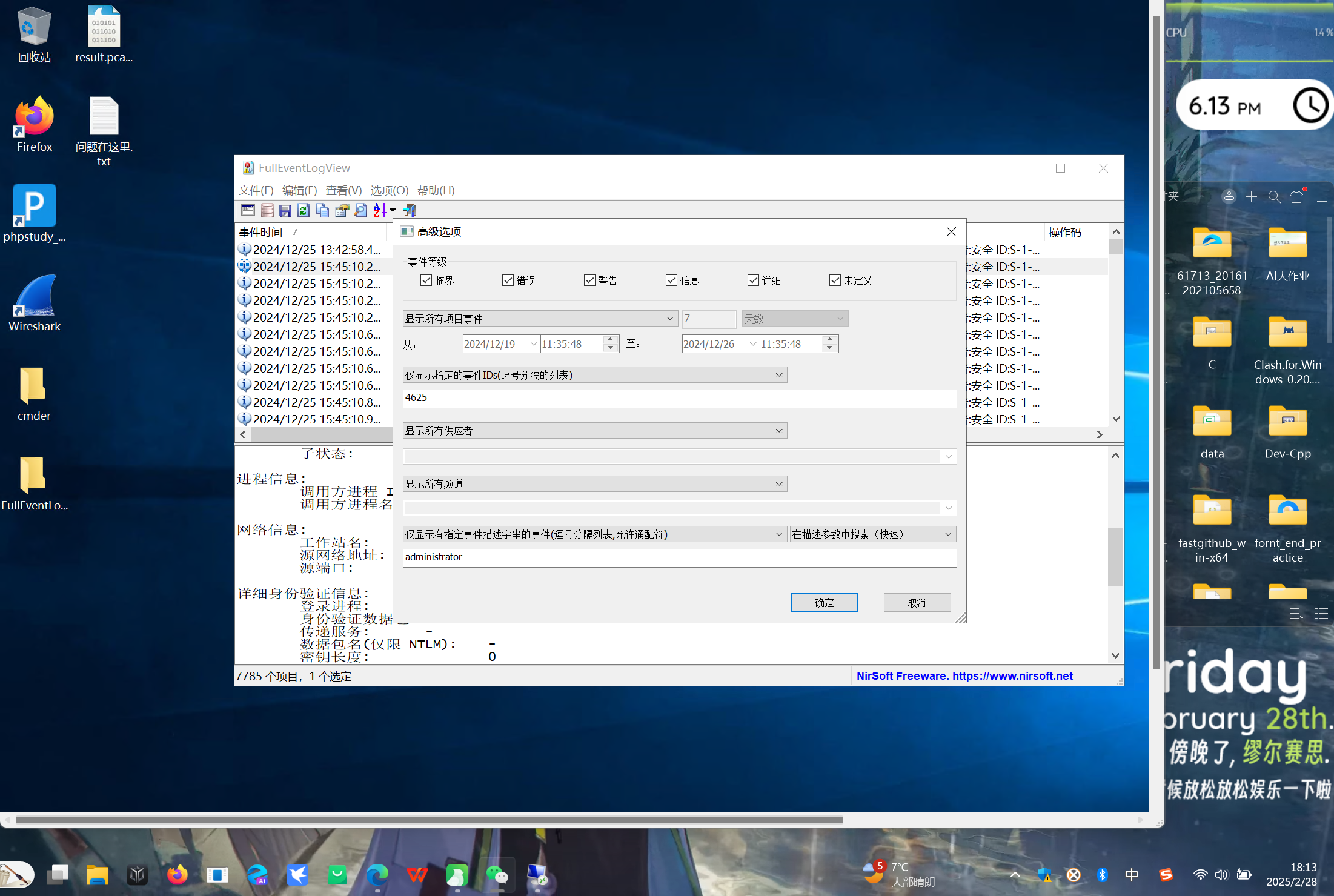Image resolution: width=1334 pixels, height=896 pixels.
Task: Click the Exit door icon
Action: [410, 210]
